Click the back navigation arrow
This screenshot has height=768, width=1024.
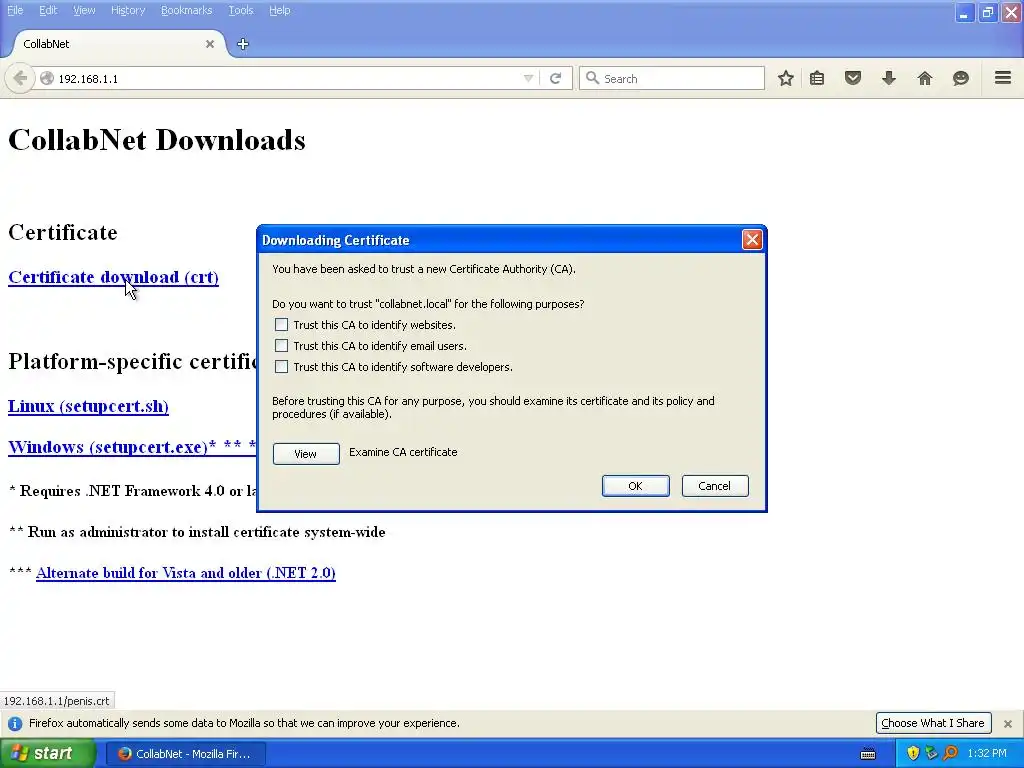tap(20, 78)
